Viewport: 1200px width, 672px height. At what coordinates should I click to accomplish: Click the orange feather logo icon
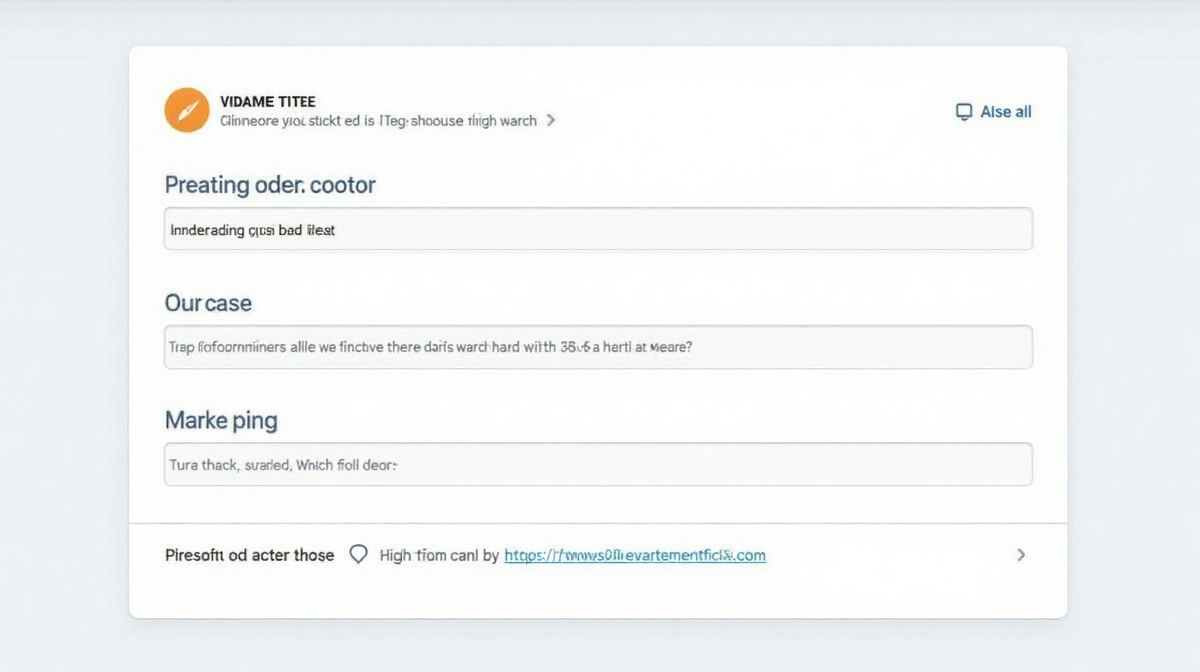pyautogui.click(x=186, y=110)
